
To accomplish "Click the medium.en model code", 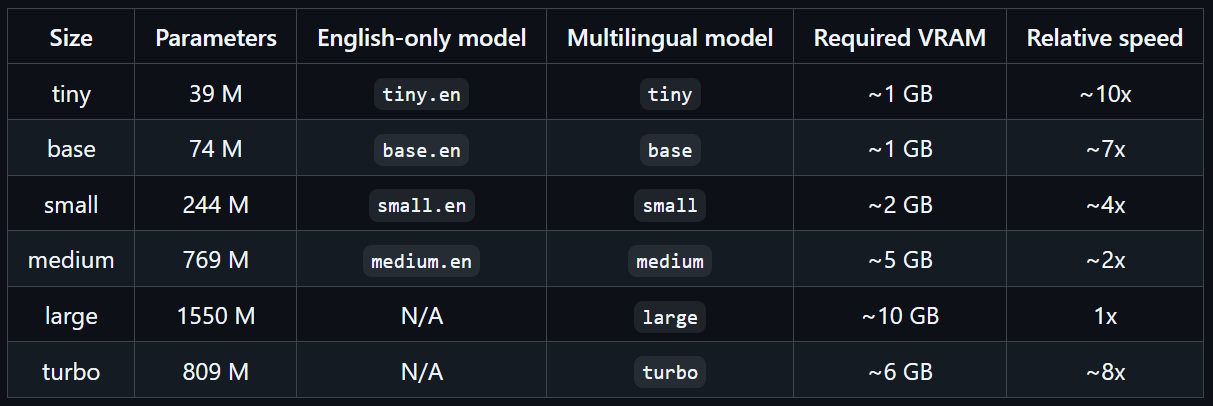I will coord(421,261).
